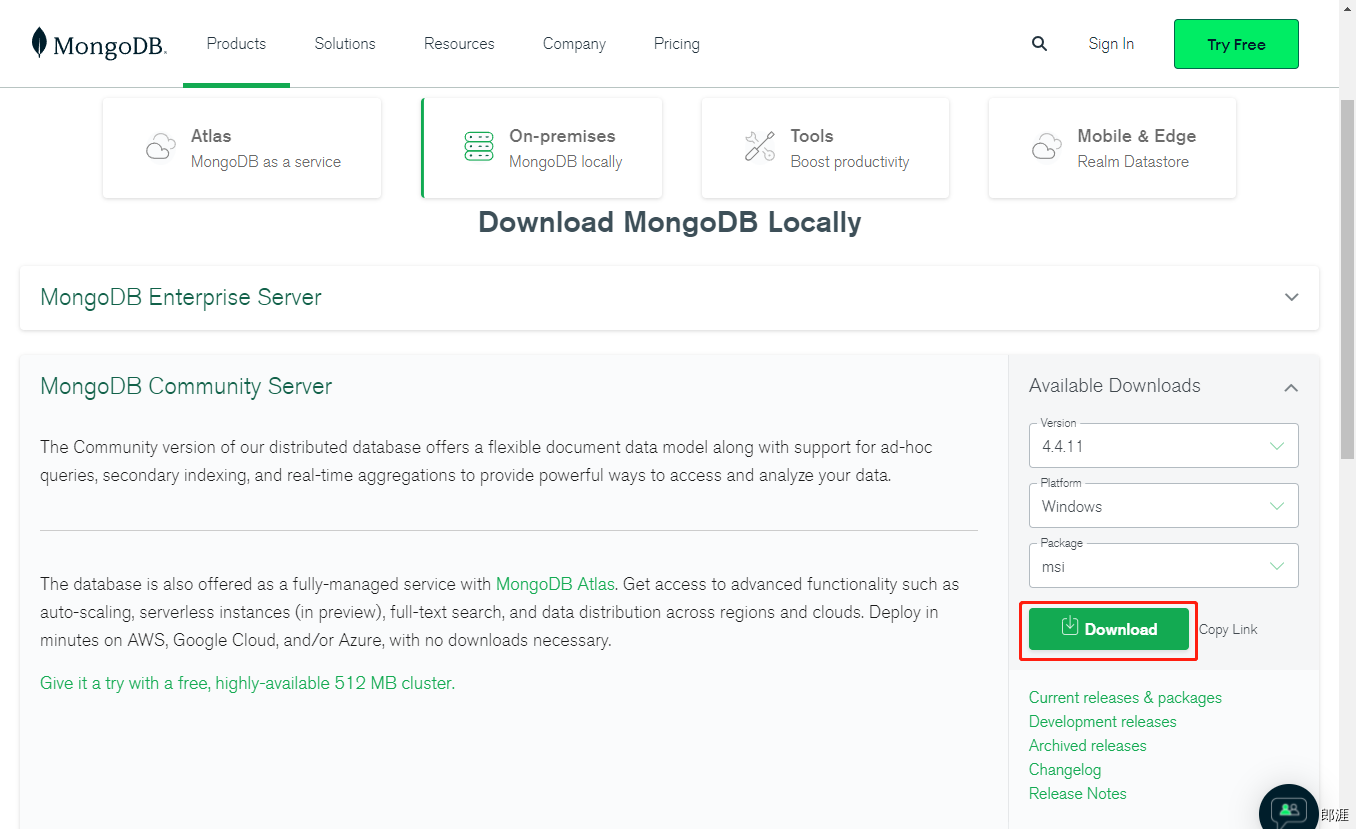Expand the MongoDB Enterprise Server section
Screen dimensions: 1356x829
669,298
